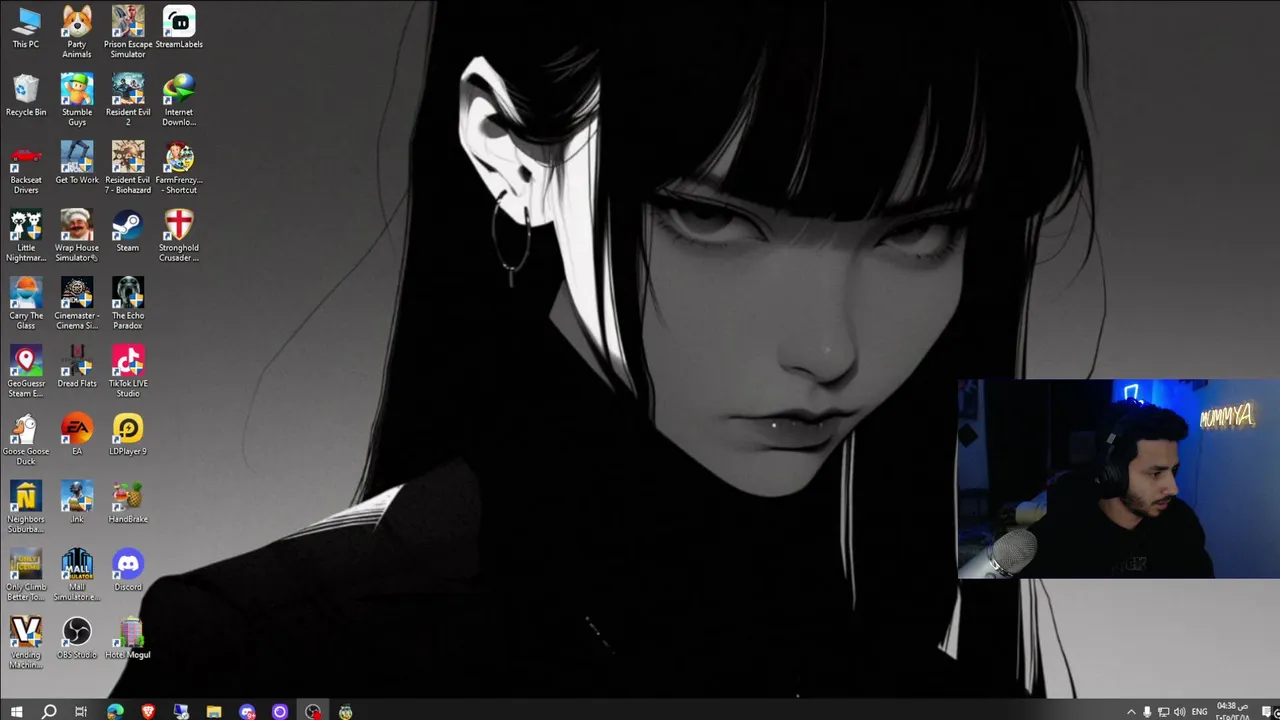Select Dread Flats desktop icon
The height and width of the screenshot is (720, 1280).
click(x=77, y=367)
